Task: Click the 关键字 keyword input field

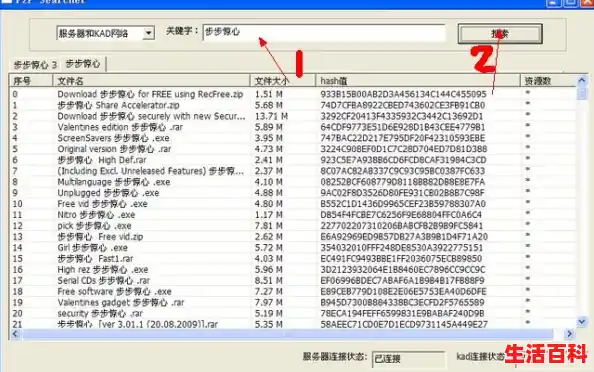Action: (324, 32)
